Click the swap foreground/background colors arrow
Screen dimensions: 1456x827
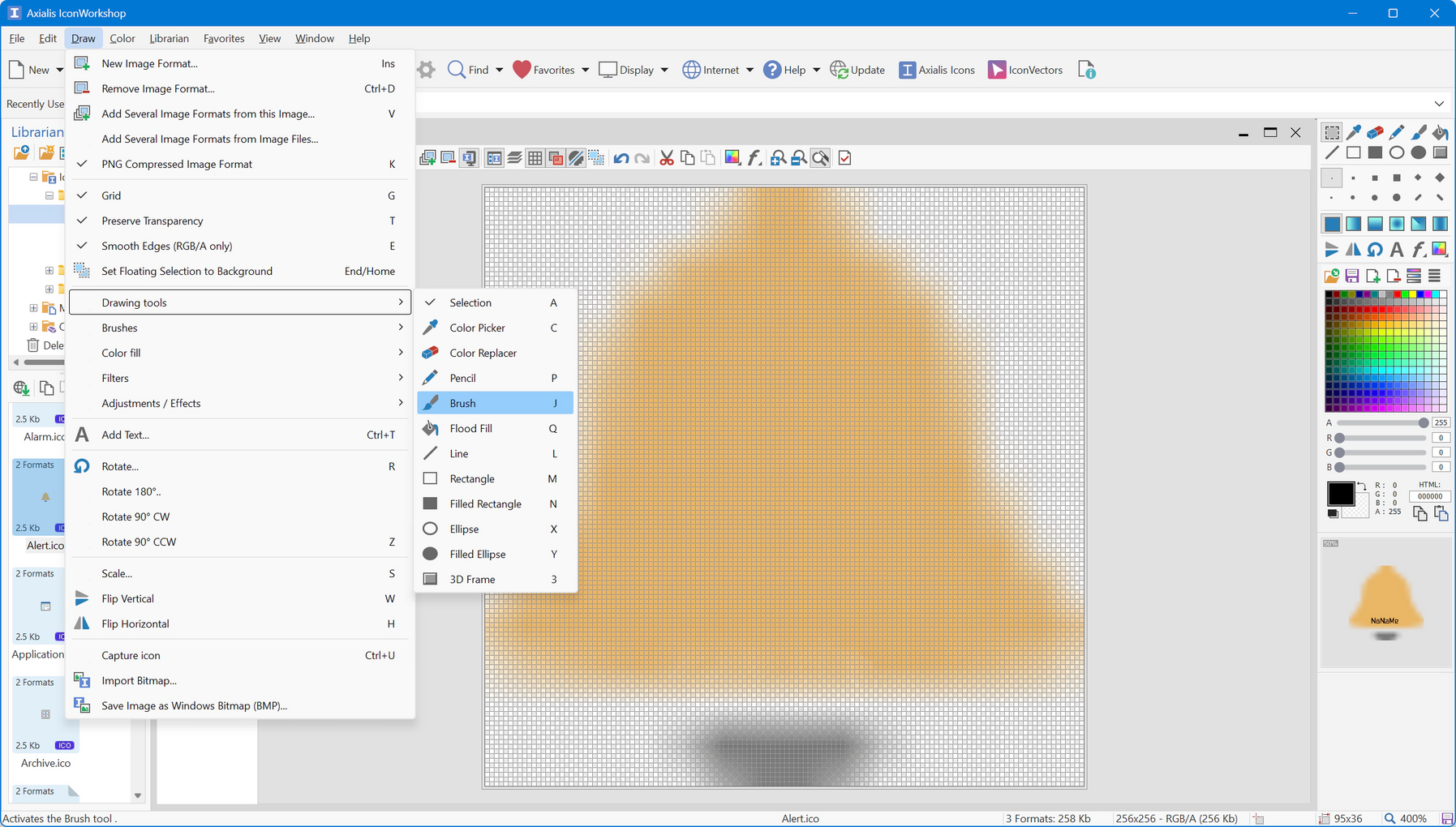pos(1361,486)
